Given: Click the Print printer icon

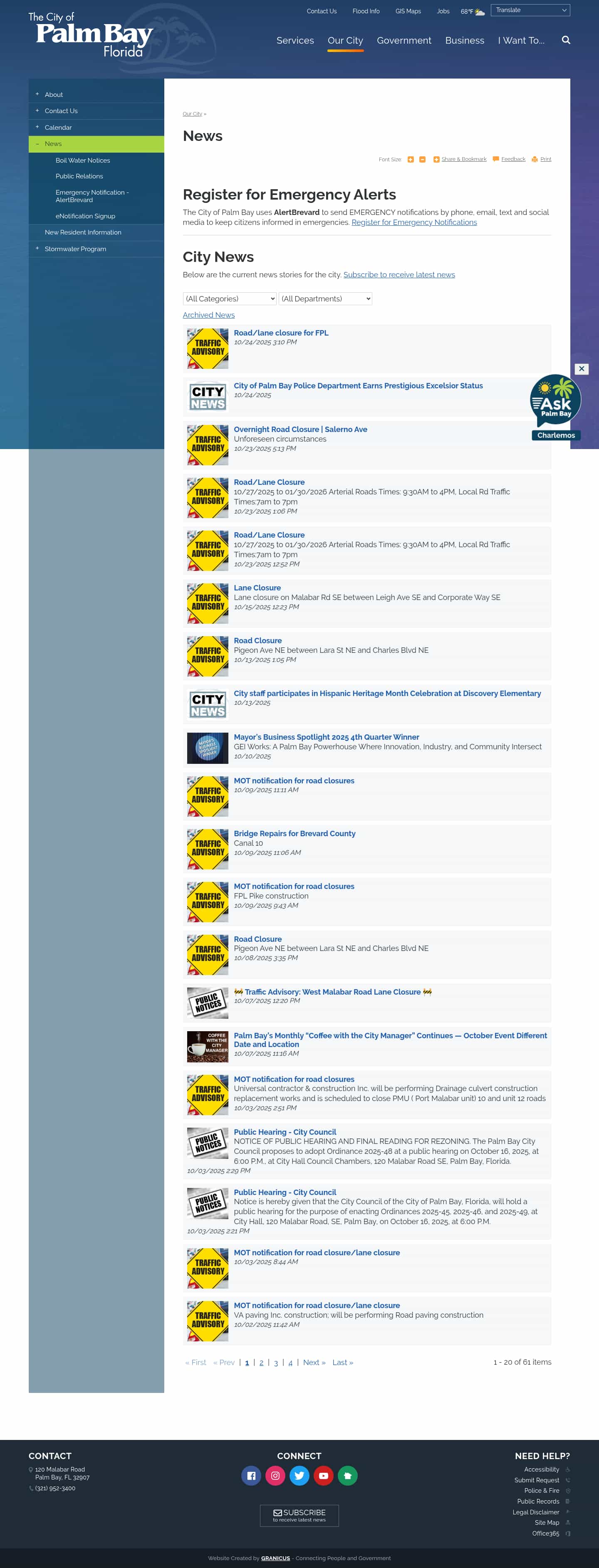Looking at the screenshot, I should 535,160.
